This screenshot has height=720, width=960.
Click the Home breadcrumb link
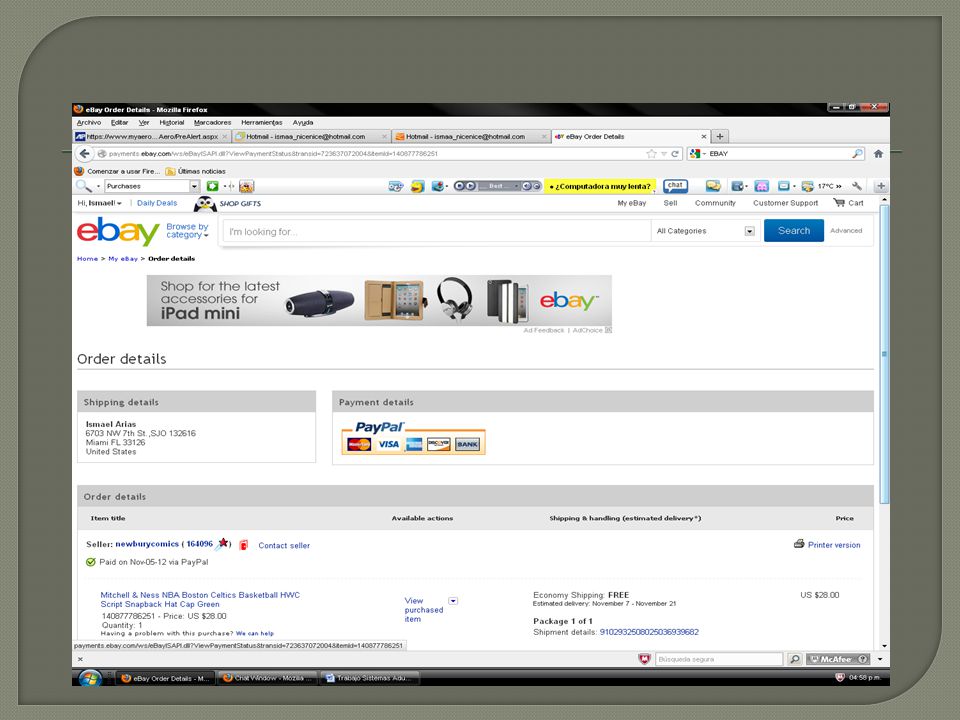point(87,258)
